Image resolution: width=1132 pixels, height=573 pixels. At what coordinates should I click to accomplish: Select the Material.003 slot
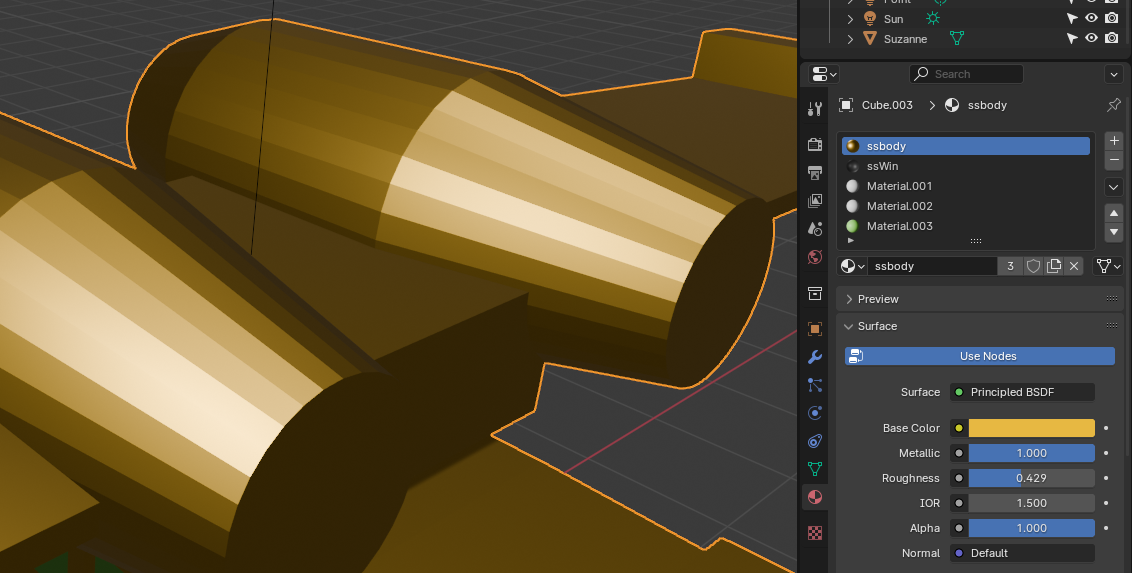point(966,226)
